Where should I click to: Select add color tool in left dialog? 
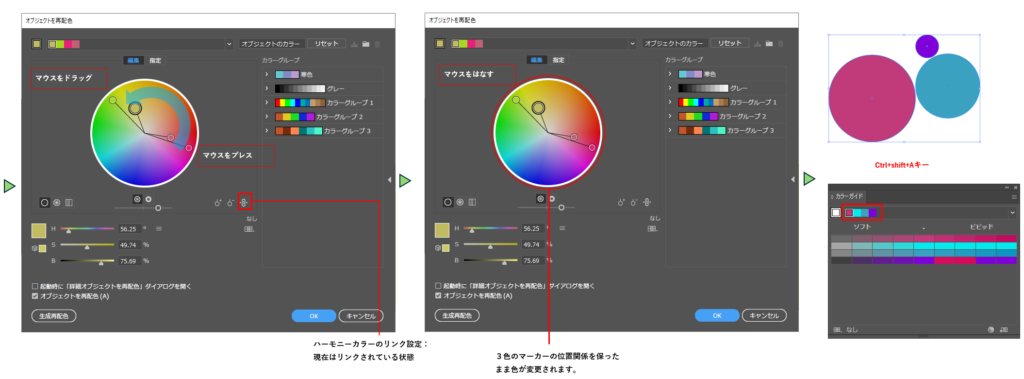click(218, 203)
